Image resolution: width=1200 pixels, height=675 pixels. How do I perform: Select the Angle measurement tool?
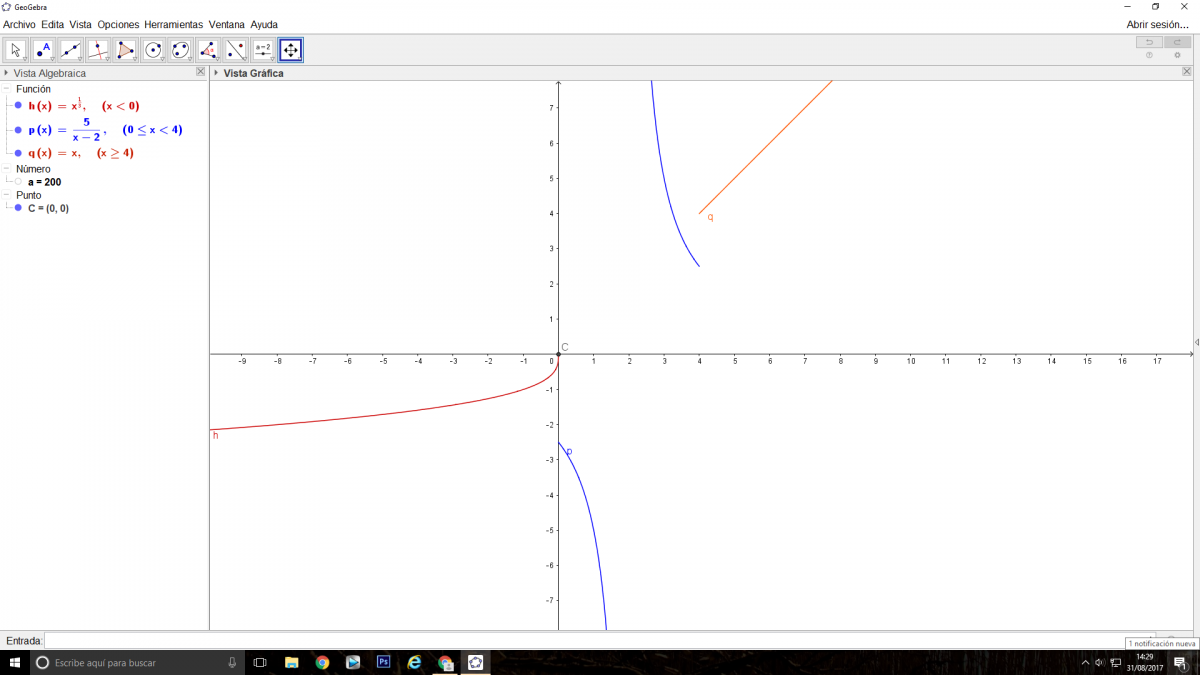(x=208, y=49)
